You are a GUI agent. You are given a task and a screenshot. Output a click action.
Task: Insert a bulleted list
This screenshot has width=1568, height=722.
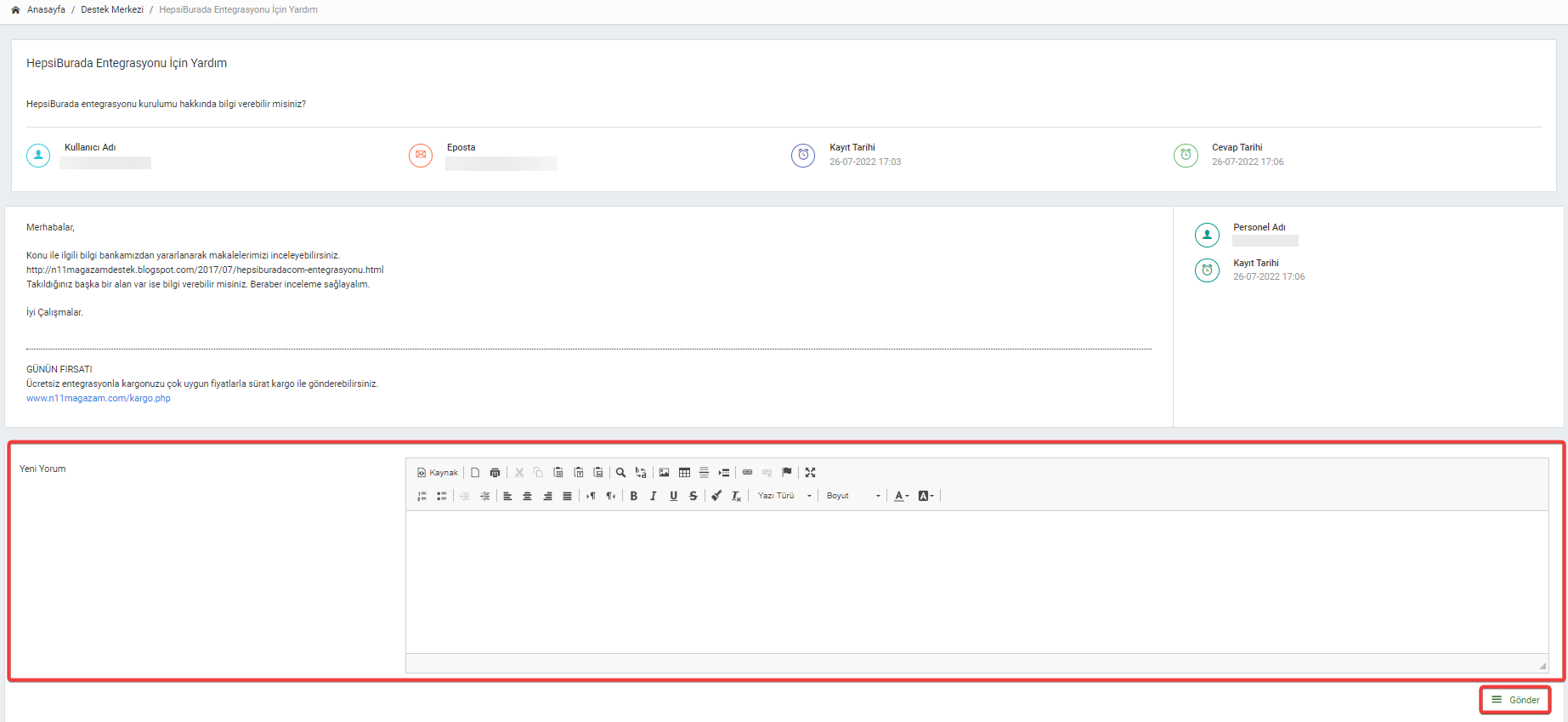[x=442, y=496]
